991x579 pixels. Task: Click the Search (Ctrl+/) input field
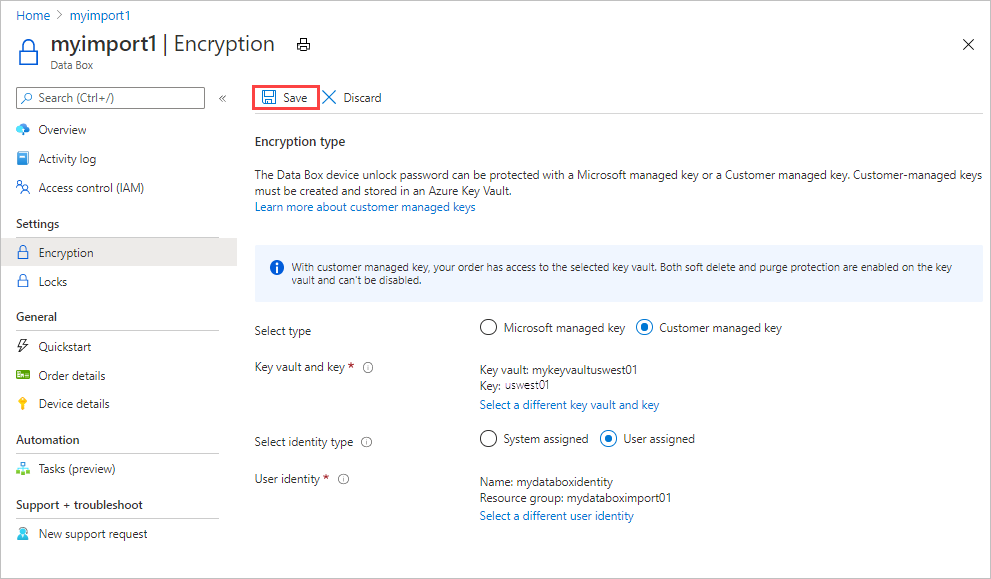111,98
